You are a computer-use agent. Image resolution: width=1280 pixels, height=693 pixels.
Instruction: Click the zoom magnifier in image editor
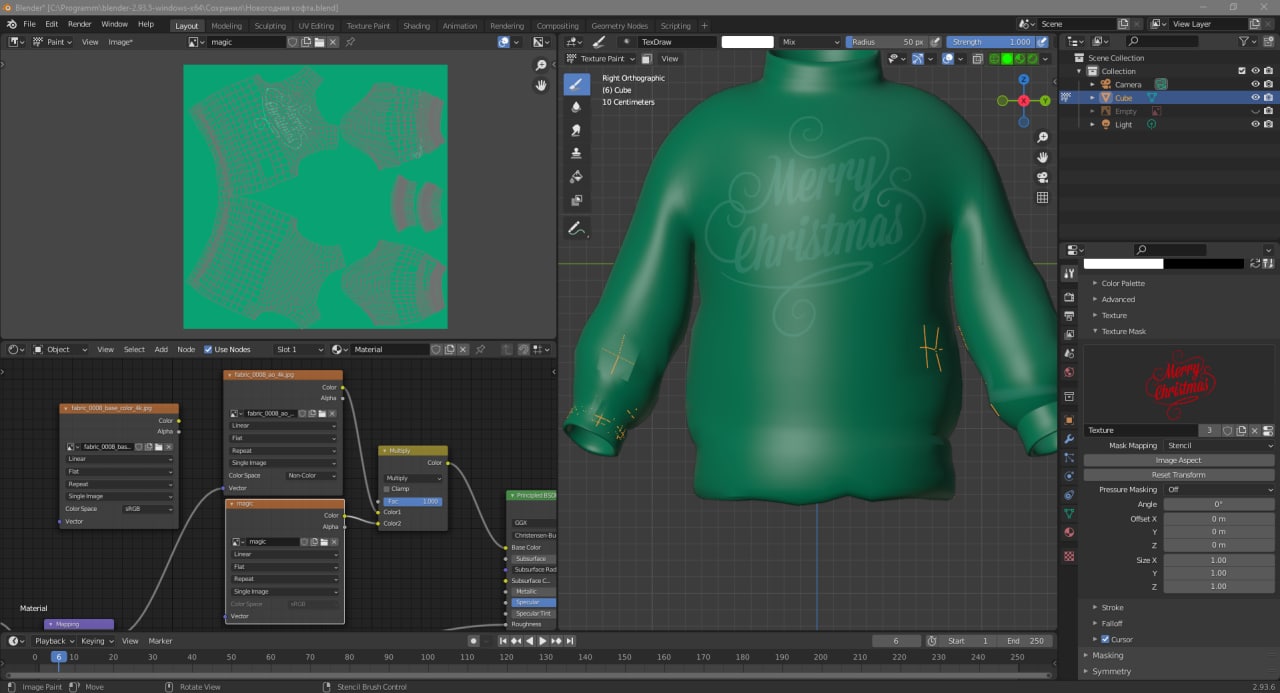(541, 65)
